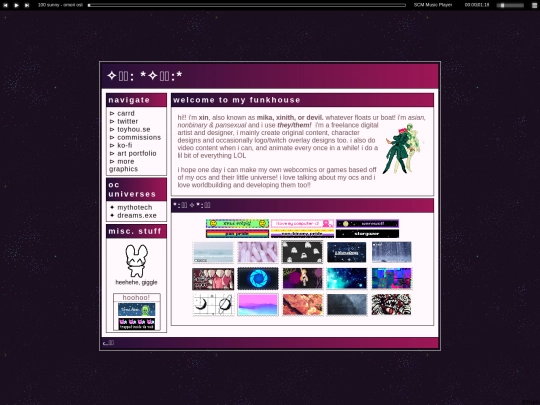Open the art portfolio link
Screen dimensions: 540x405
coord(137,153)
